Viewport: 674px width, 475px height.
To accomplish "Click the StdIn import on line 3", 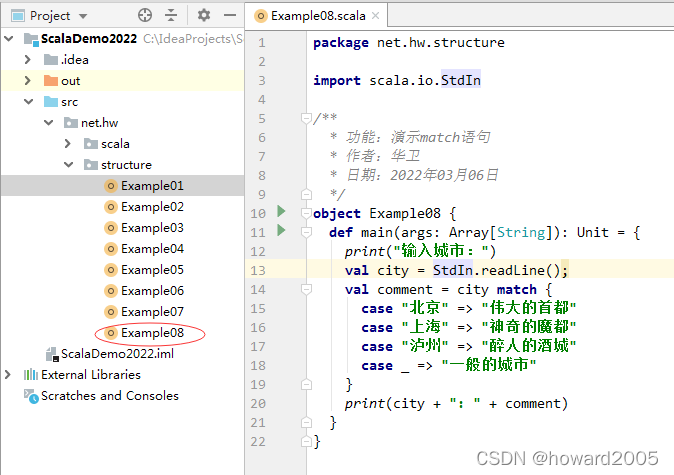I will tap(461, 80).
